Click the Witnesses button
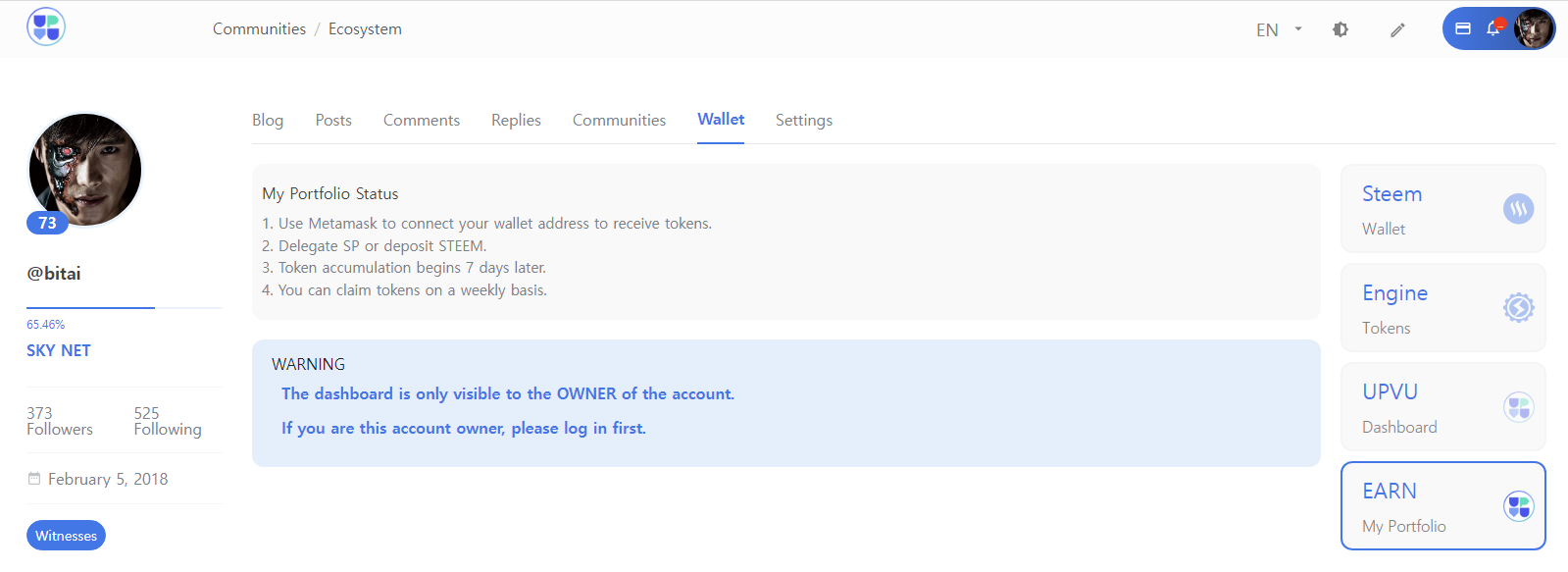The height and width of the screenshot is (572, 1568). pyautogui.click(x=66, y=536)
